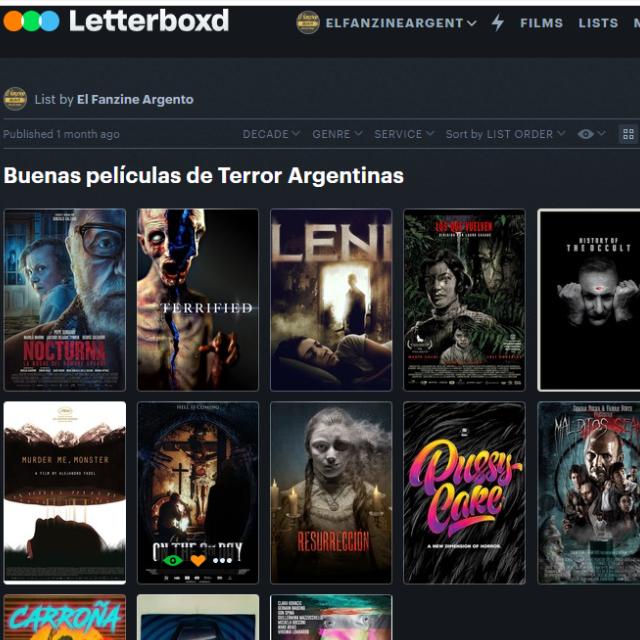Open the Carroña film poster

tap(65, 617)
